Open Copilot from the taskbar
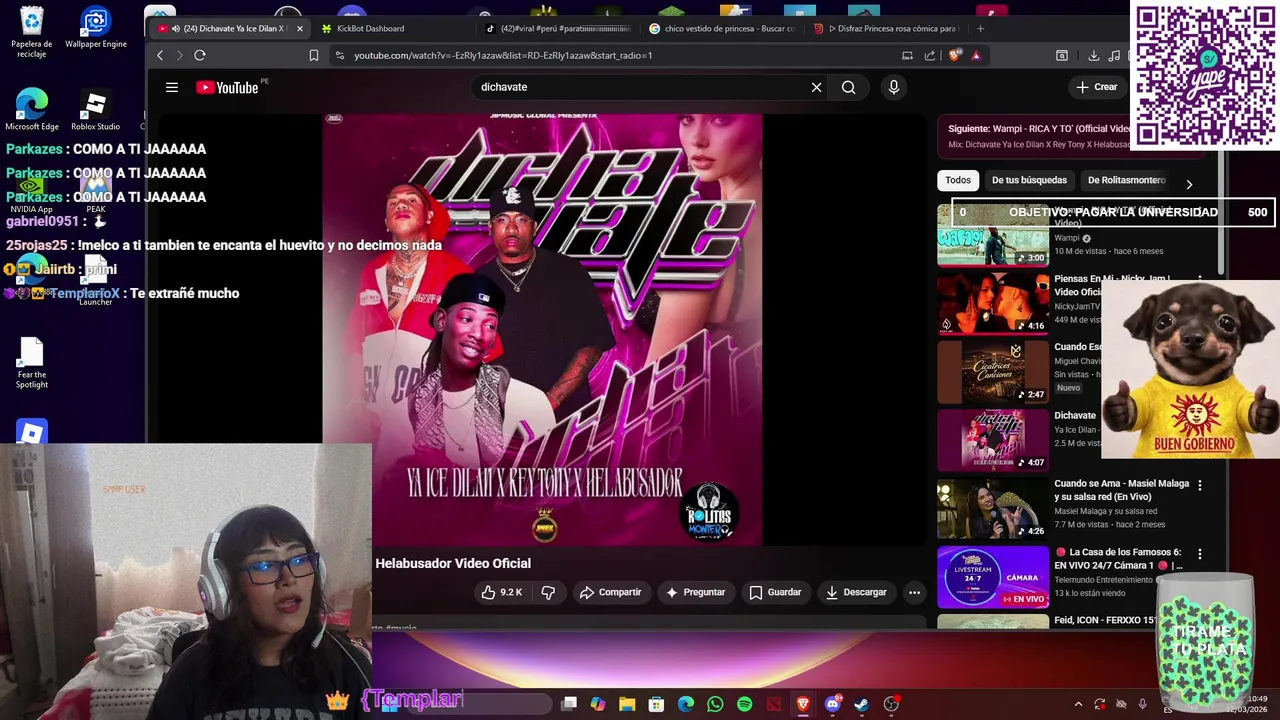Screen dimensions: 1280x720 598,704
